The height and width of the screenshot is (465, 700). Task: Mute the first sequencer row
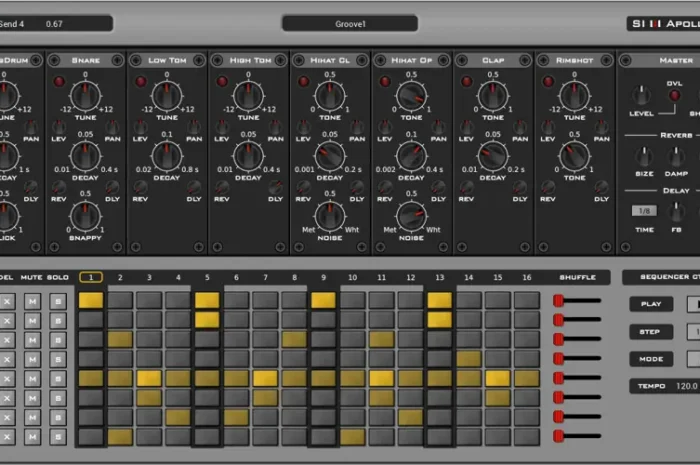pyautogui.click(x=32, y=300)
